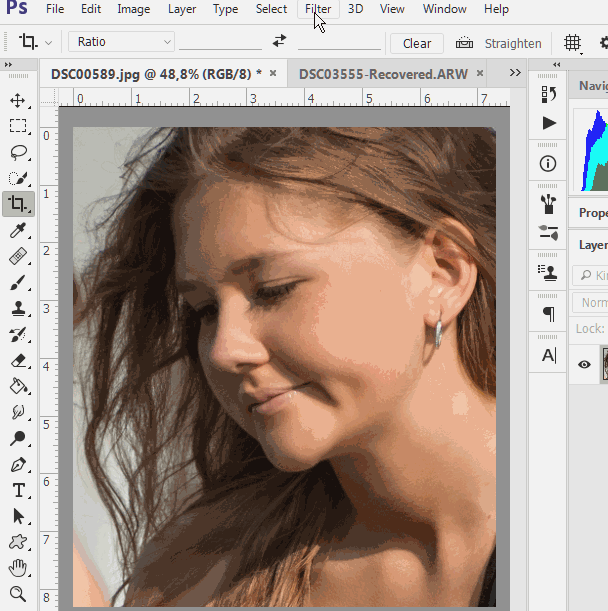
Task: Open the Paragraph panel icon
Action: [548, 314]
